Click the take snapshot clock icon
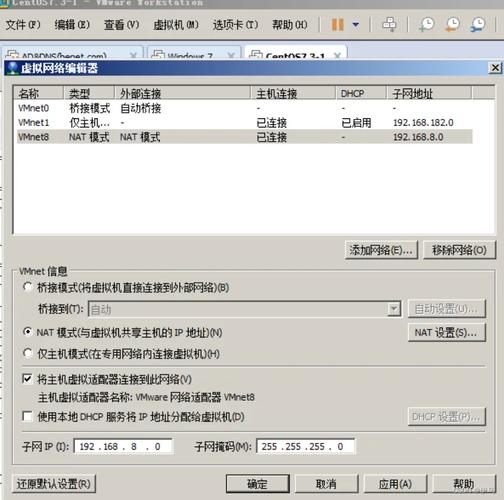Screen dimensions: 504x500 pos(427,24)
